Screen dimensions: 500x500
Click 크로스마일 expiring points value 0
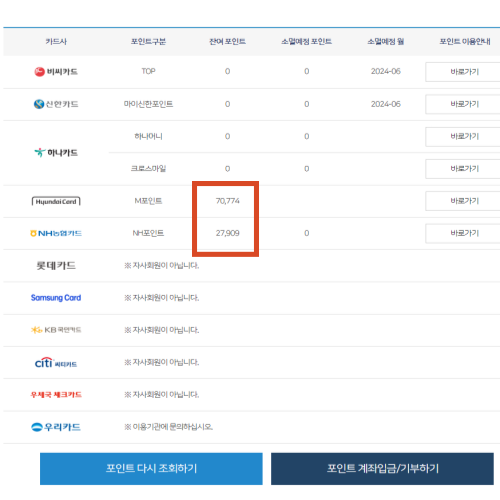point(307,169)
